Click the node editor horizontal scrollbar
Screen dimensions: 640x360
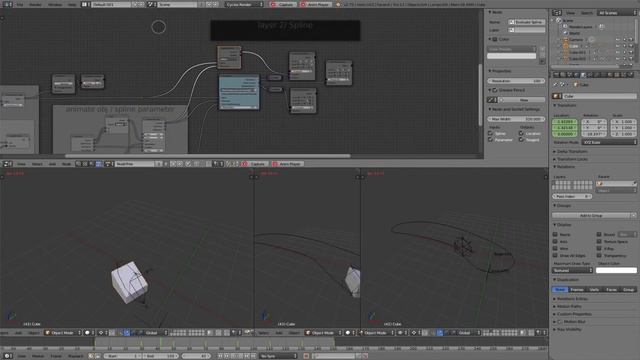coord(207,156)
